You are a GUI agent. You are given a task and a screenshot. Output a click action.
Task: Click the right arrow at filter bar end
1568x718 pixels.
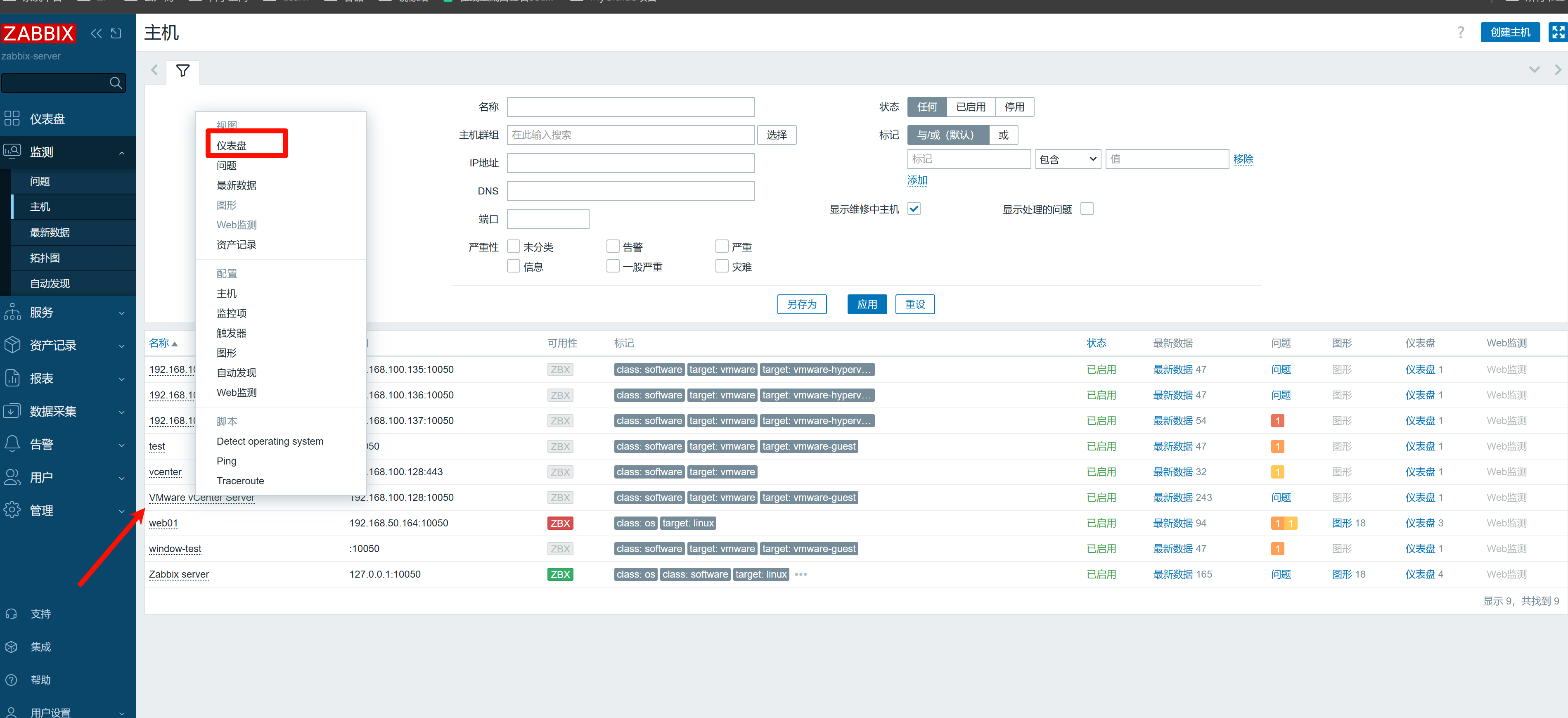point(1558,70)
